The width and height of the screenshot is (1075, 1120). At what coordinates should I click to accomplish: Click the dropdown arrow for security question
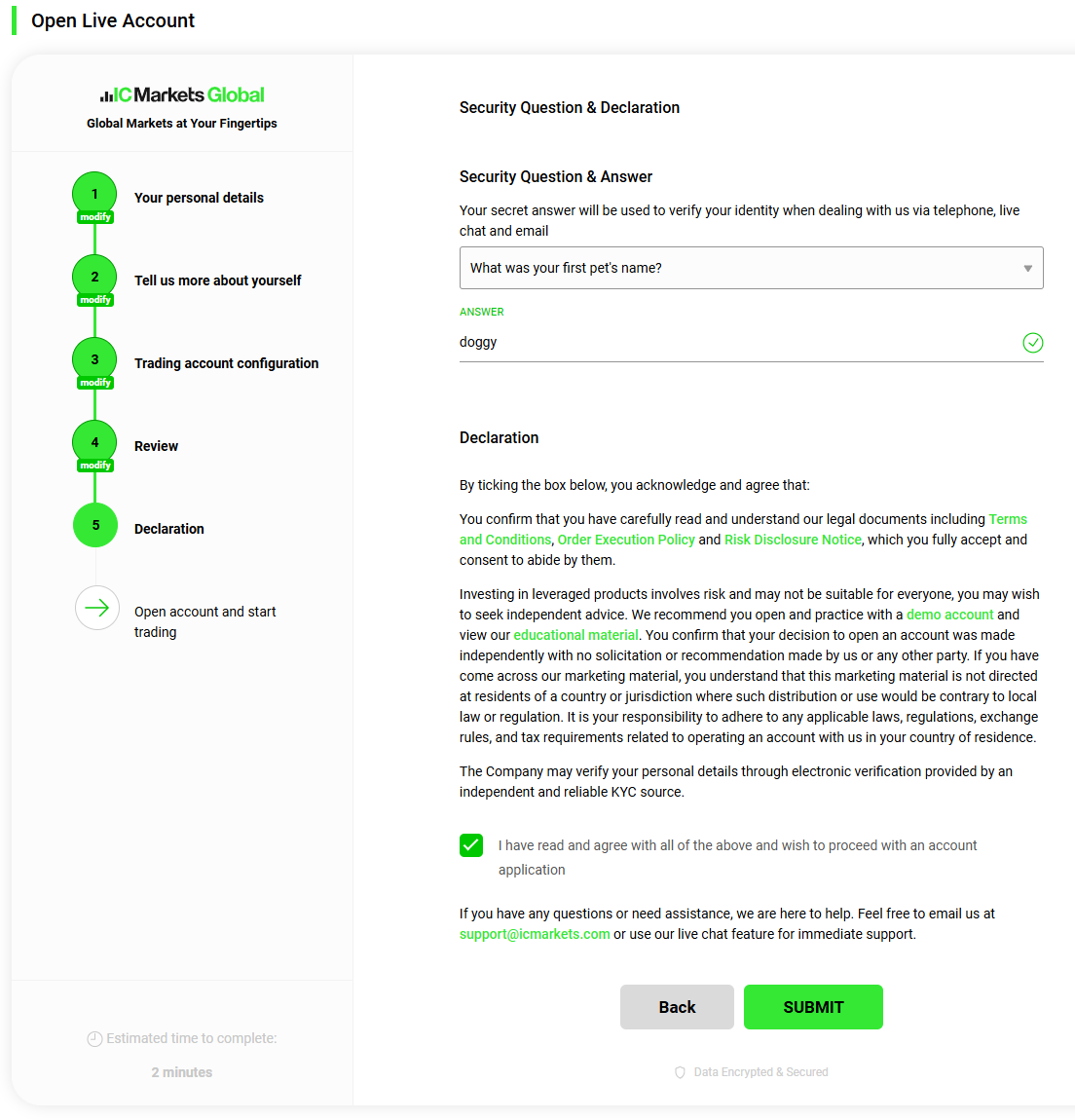[x=1027, y=269]
